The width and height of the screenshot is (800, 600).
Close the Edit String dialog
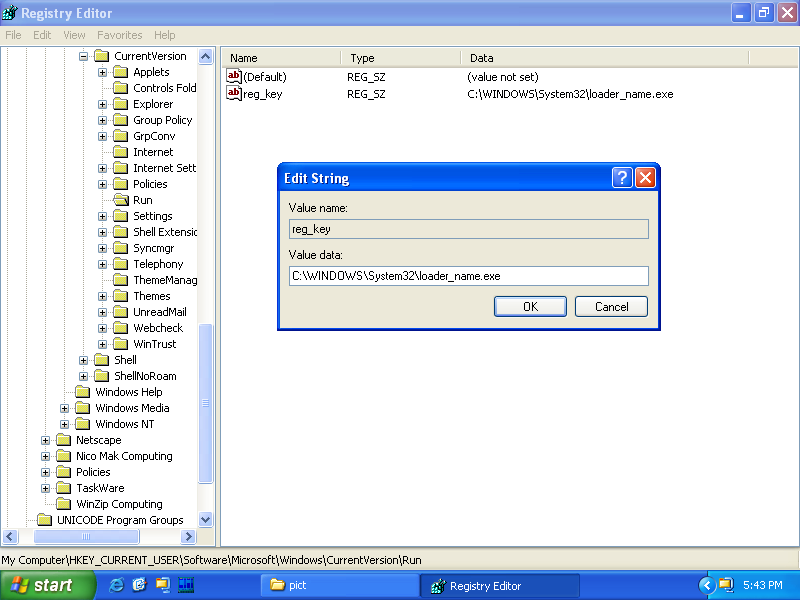click(645, 178)
